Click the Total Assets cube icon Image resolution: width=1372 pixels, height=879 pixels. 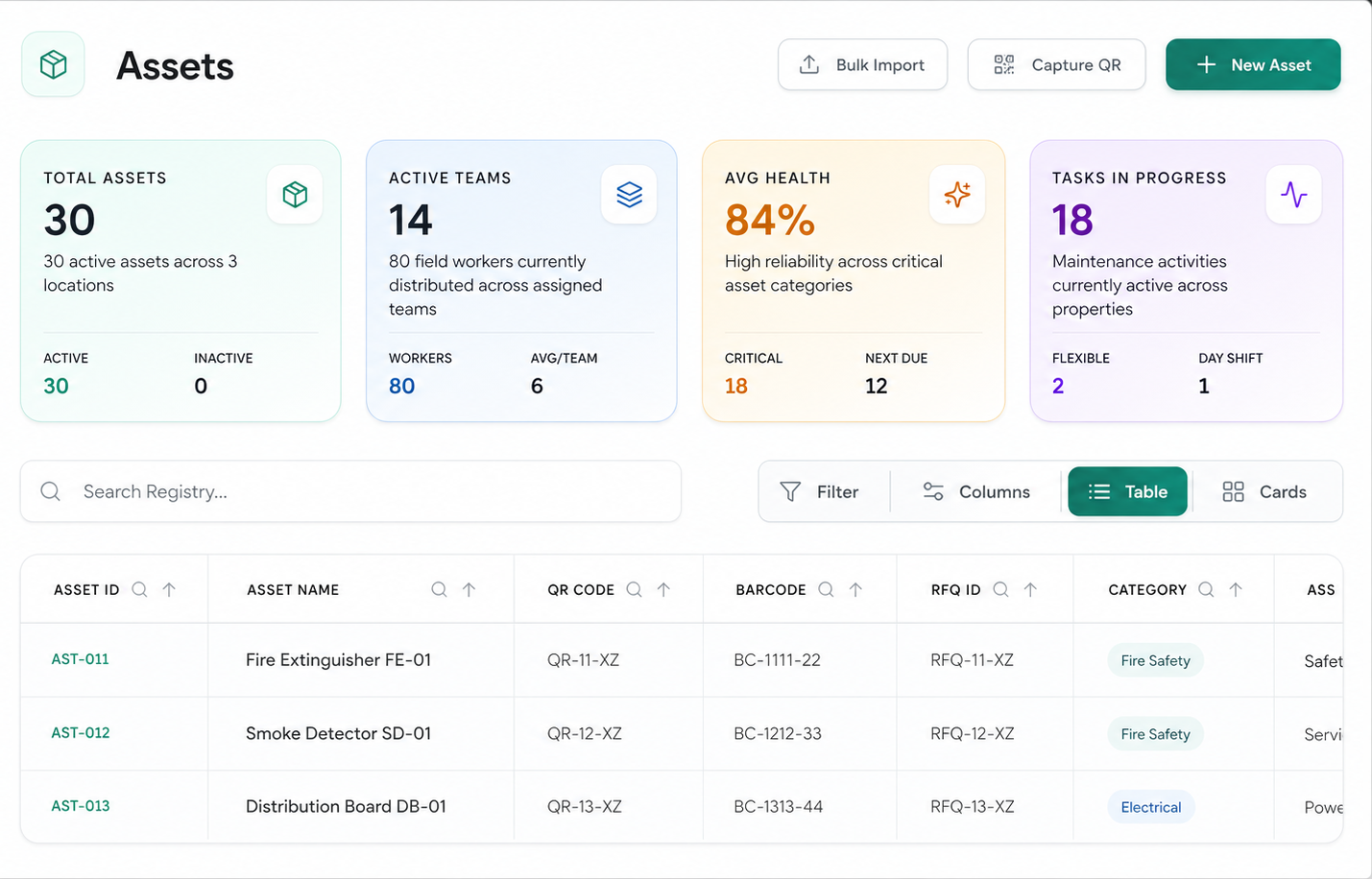(295, 195)
